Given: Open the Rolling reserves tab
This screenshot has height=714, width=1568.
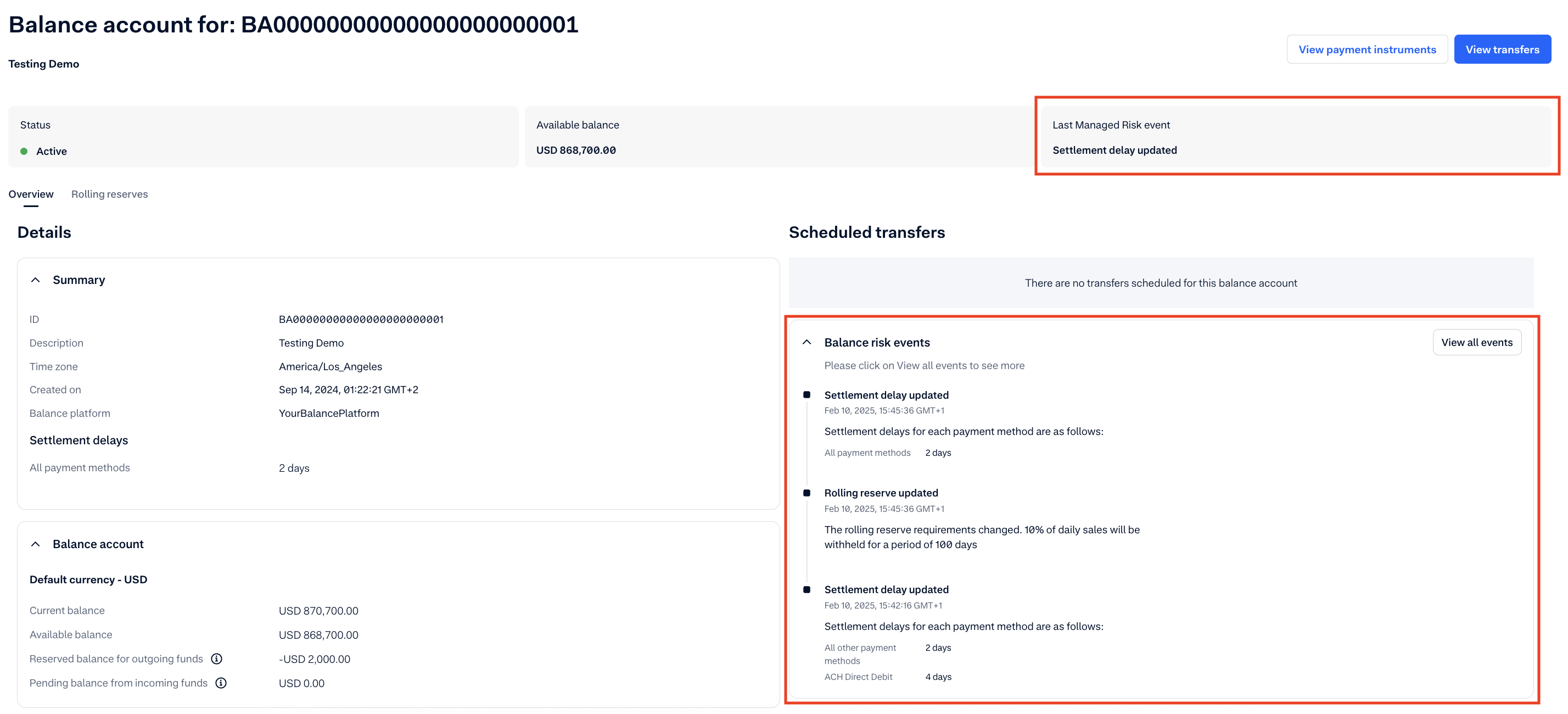Looking at the screenshot, I should pos(110,194).
